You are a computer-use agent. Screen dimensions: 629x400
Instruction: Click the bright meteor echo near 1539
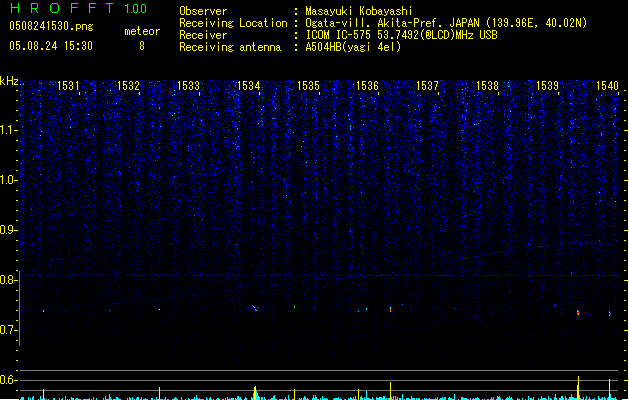point(578,313)
